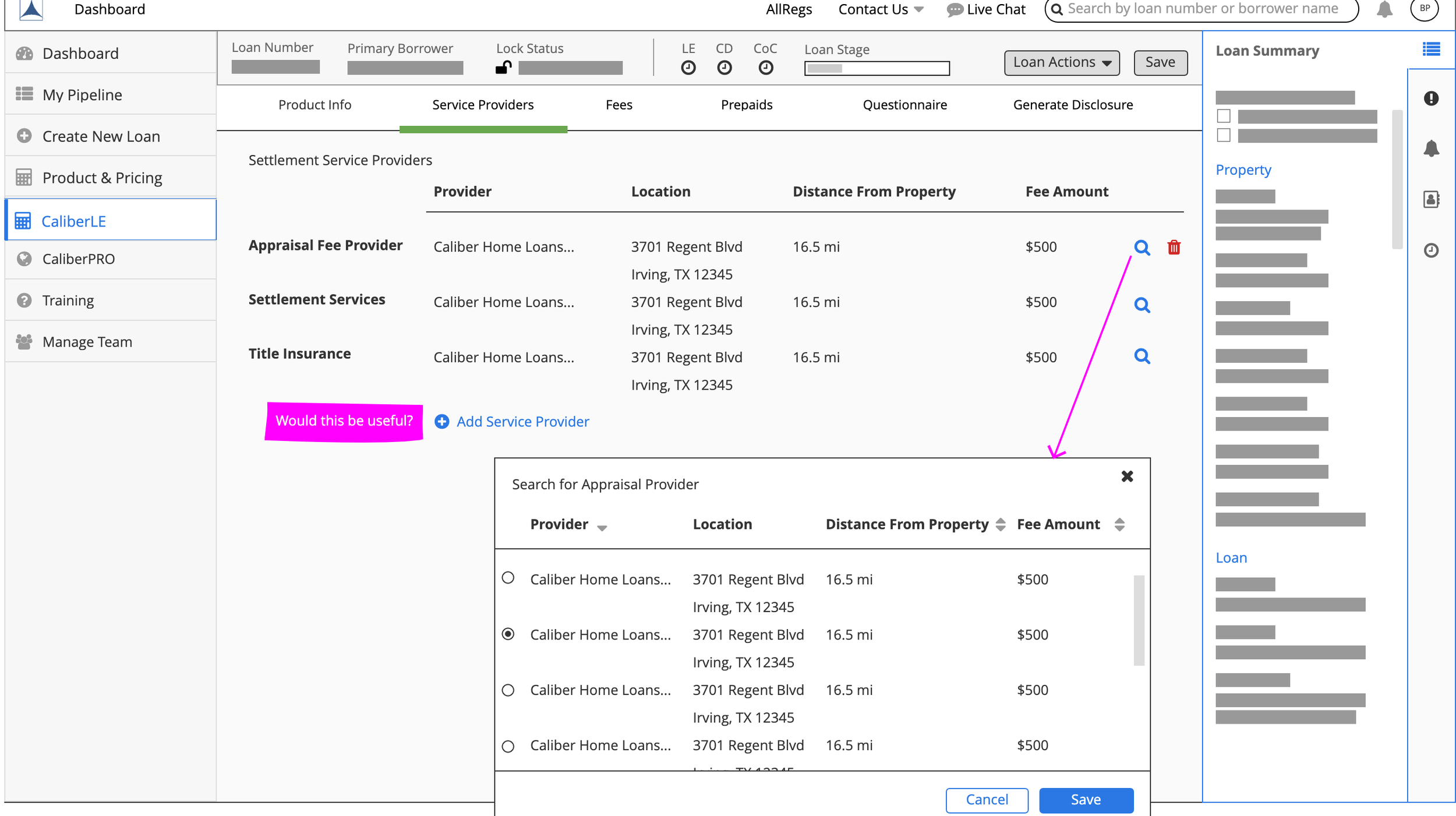Click magnifier icon for Settlement Services row
Image resolution: width=1456 pixels, height=816 pixels.
pos(1142,305)
